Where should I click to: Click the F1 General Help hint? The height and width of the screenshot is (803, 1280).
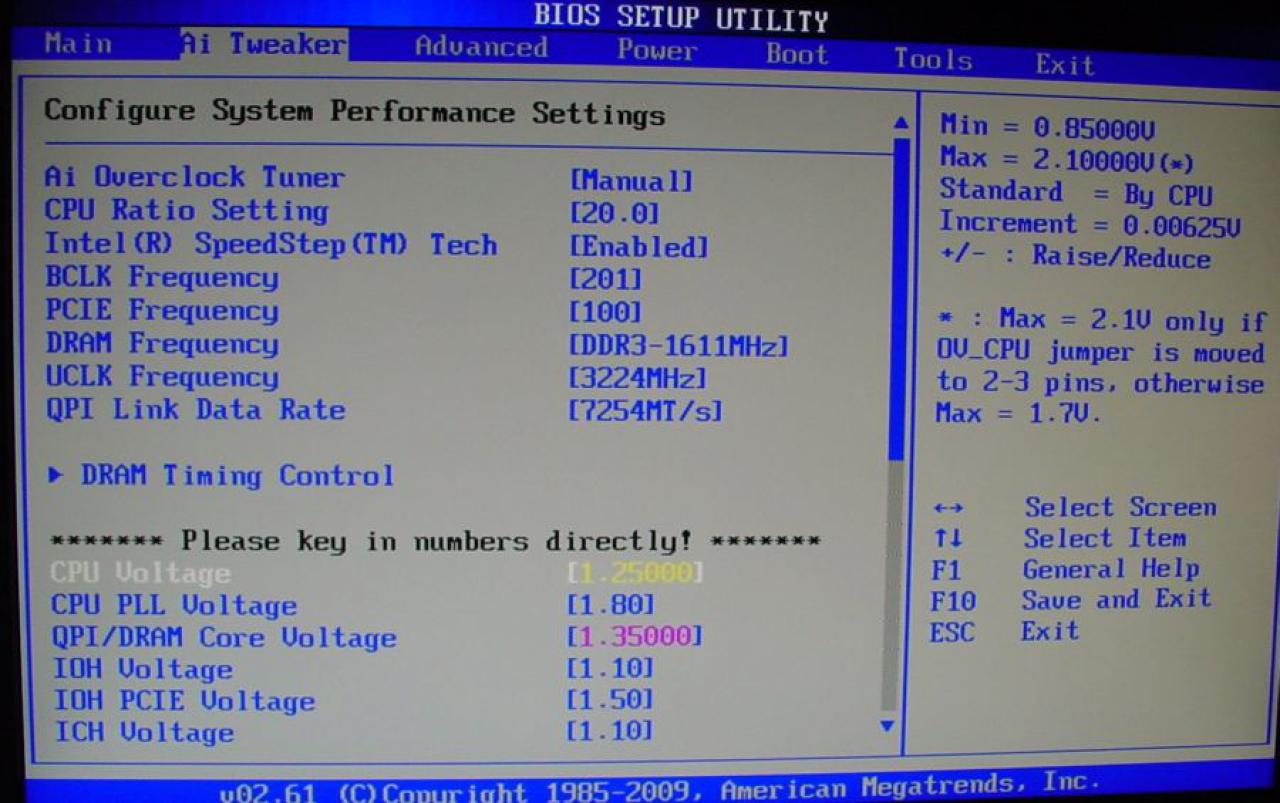click(1064, 569)
